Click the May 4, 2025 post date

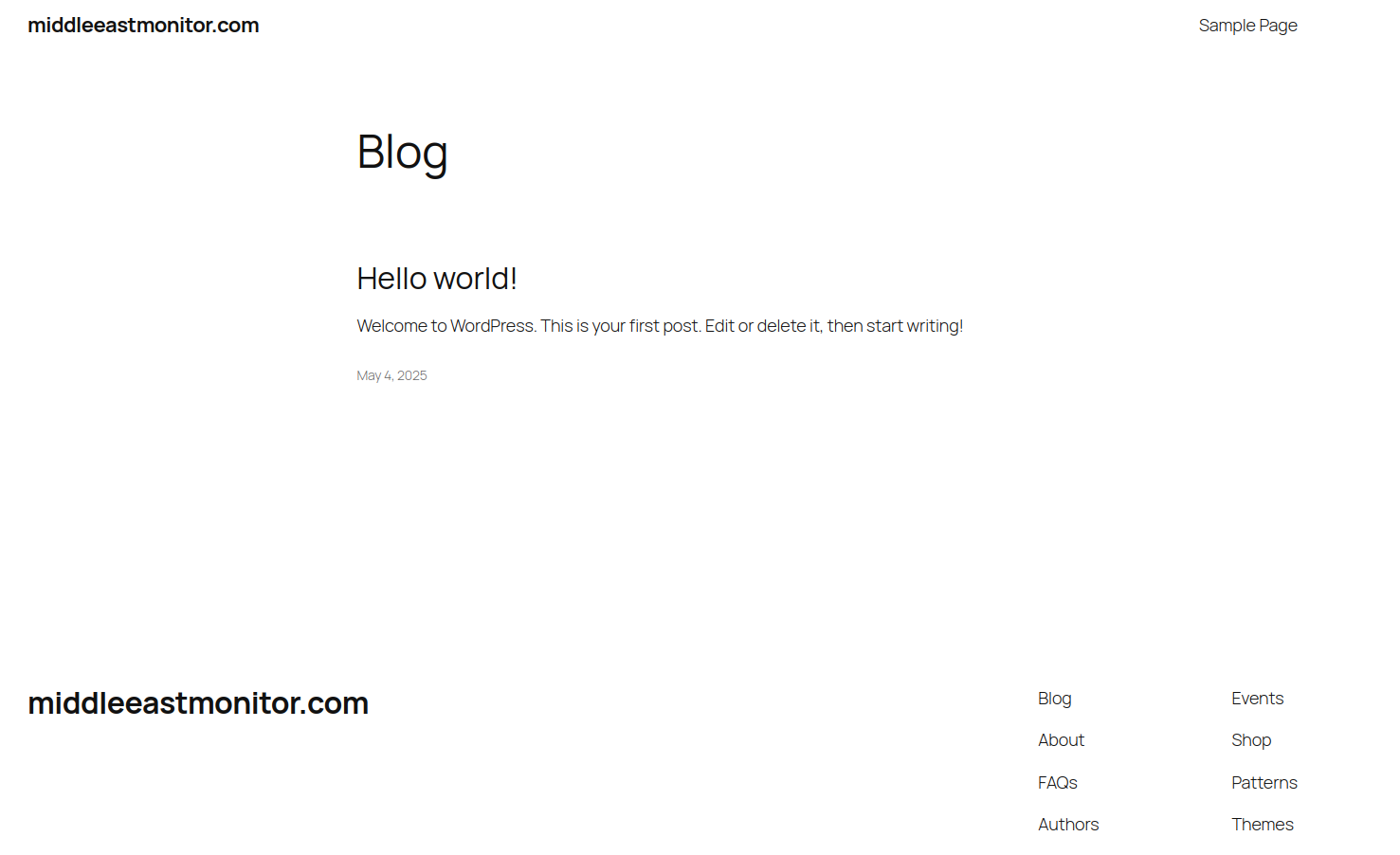[391, 375]
